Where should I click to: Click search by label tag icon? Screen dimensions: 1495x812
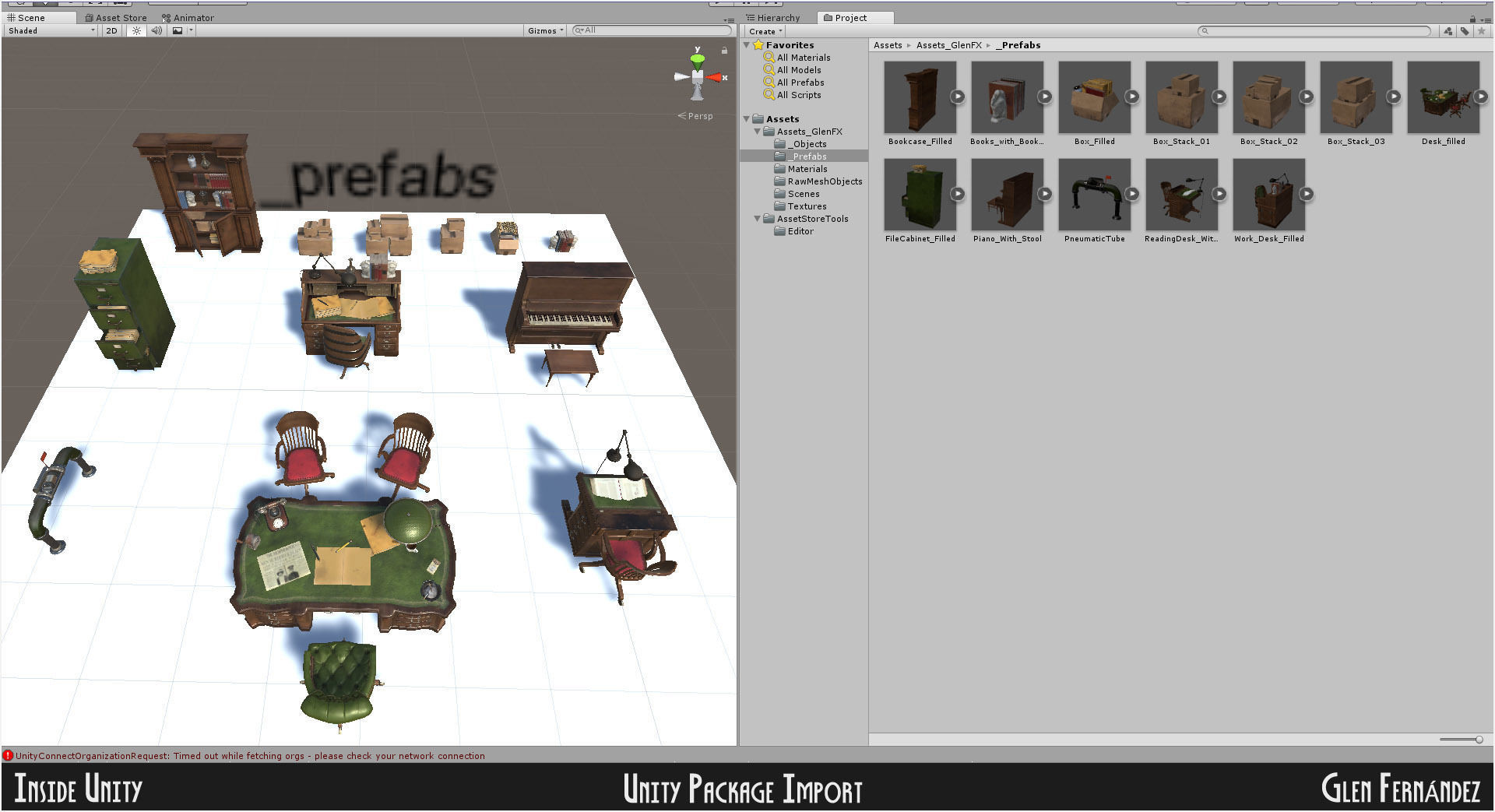tap(1465, 31)
